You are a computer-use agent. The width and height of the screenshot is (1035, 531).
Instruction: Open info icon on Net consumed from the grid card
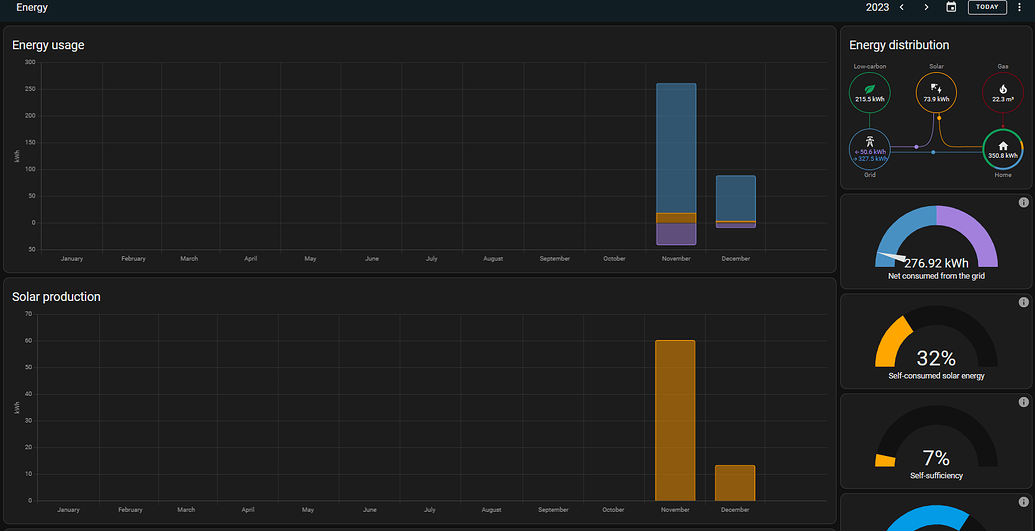1024,203
